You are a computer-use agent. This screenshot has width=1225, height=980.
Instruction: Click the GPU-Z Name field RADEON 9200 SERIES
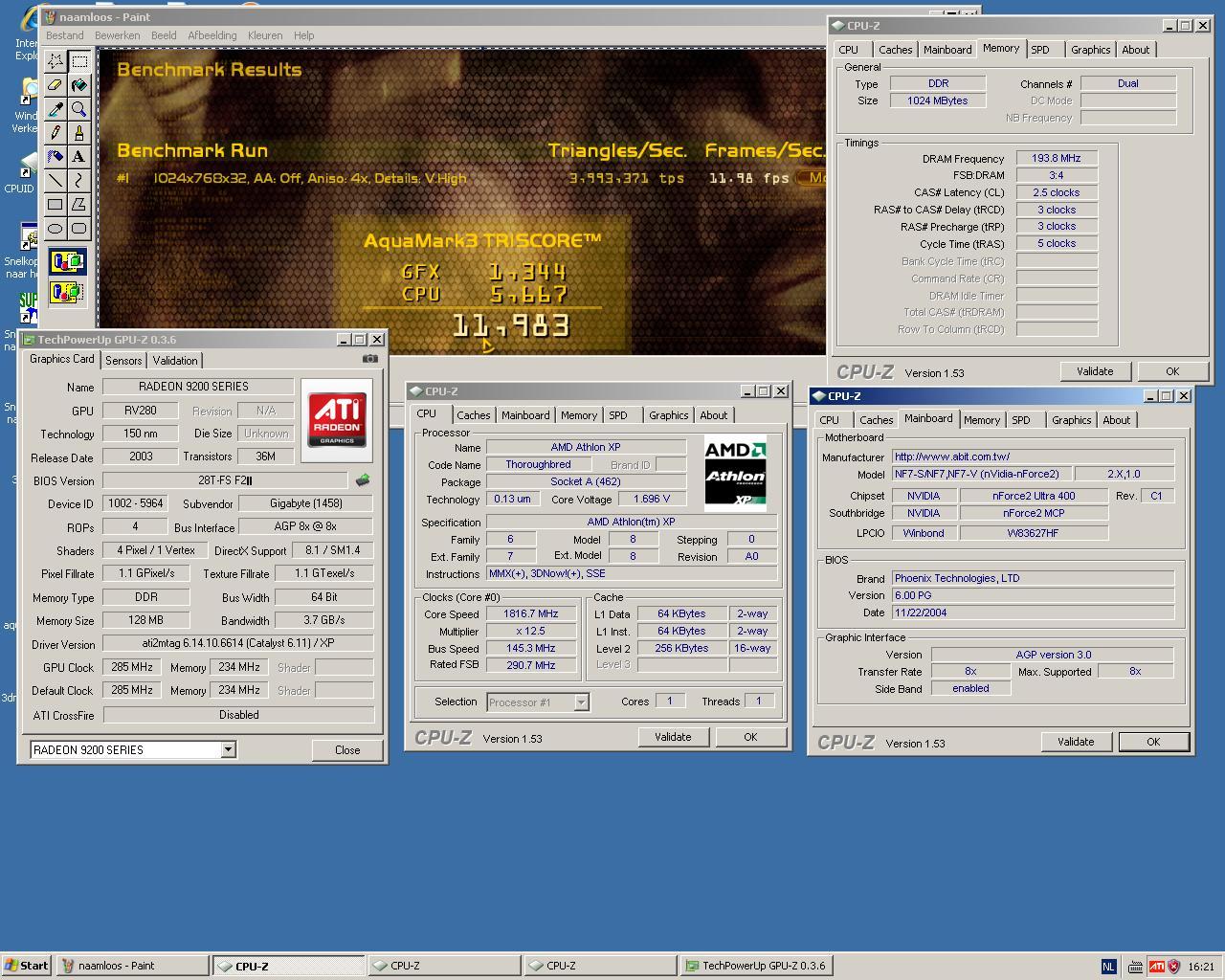tap(198, 387)
